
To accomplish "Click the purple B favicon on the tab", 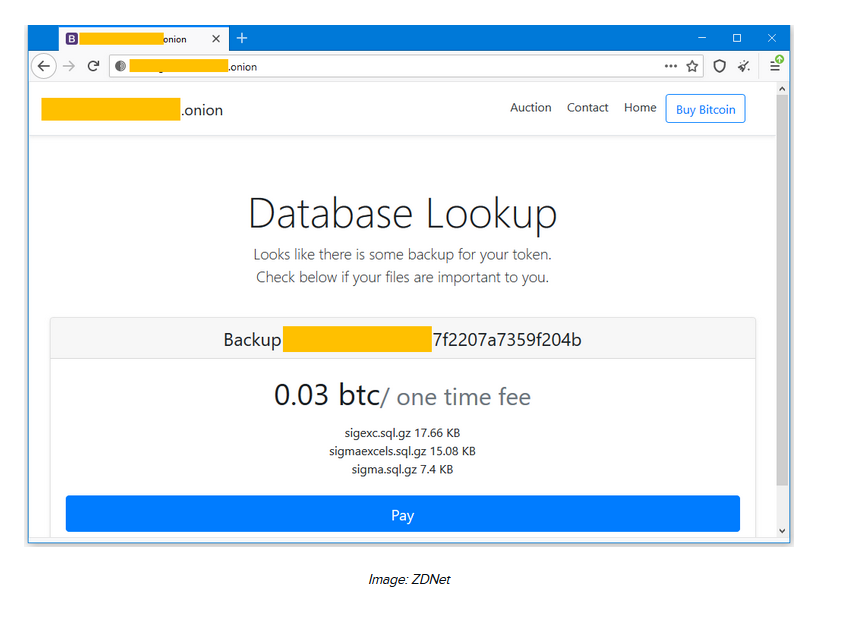I will click(72, 39).
